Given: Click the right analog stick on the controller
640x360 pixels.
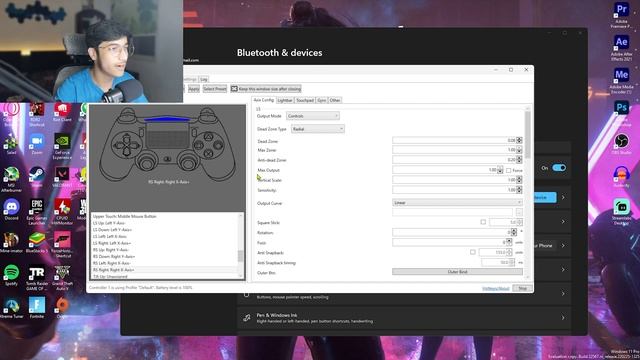Looking at the screenshot, I should (x=188, y=162).
